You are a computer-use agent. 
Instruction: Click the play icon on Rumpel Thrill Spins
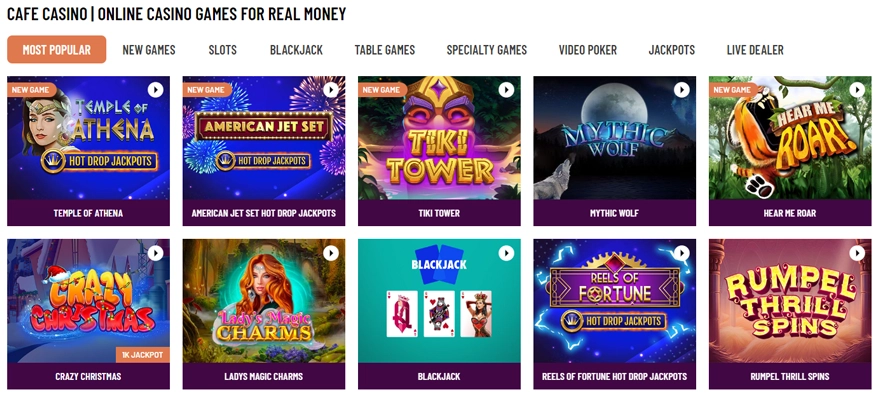(x=857, y=253)
